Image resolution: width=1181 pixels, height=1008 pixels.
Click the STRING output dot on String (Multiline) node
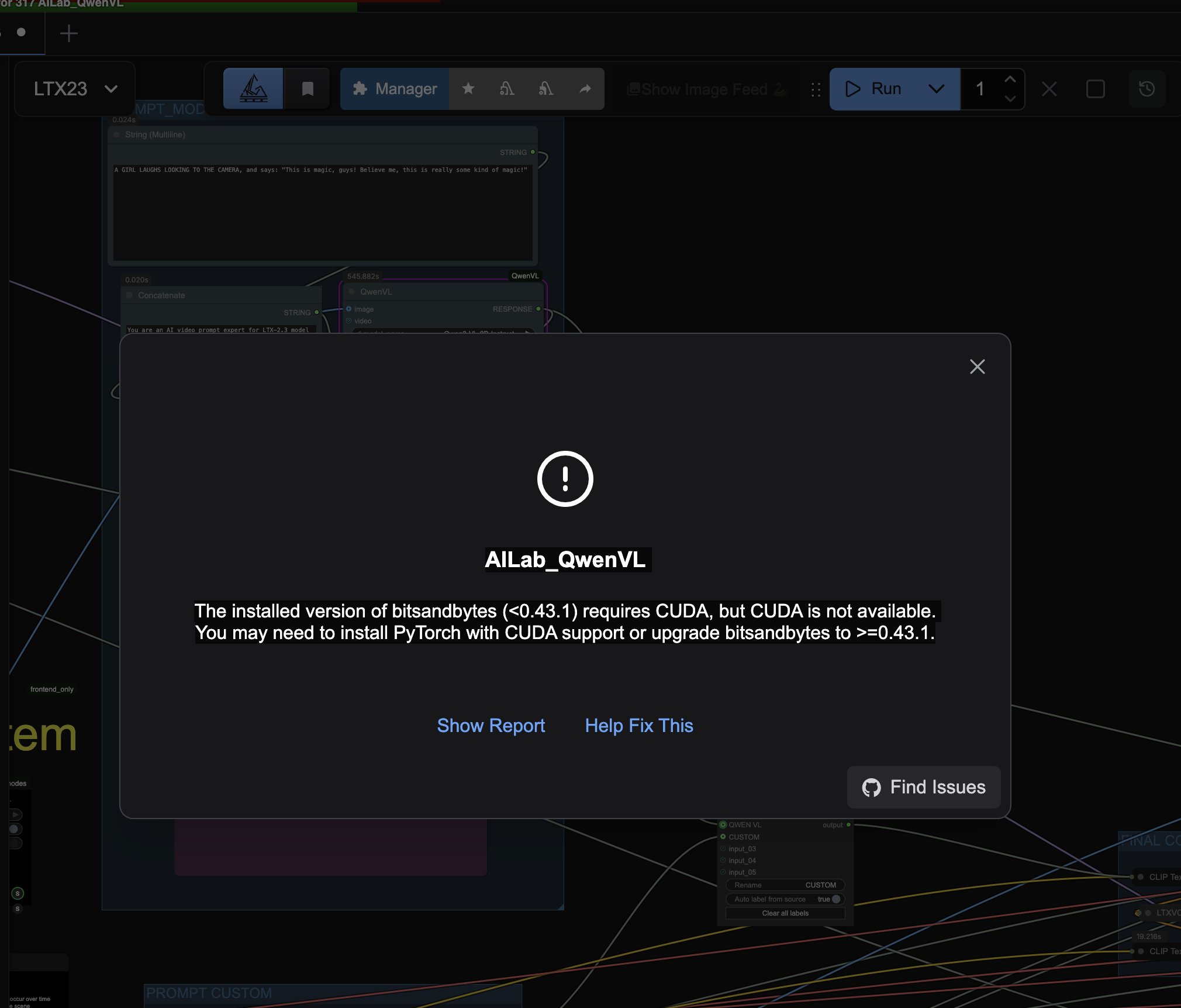click(x=533, y=152)
